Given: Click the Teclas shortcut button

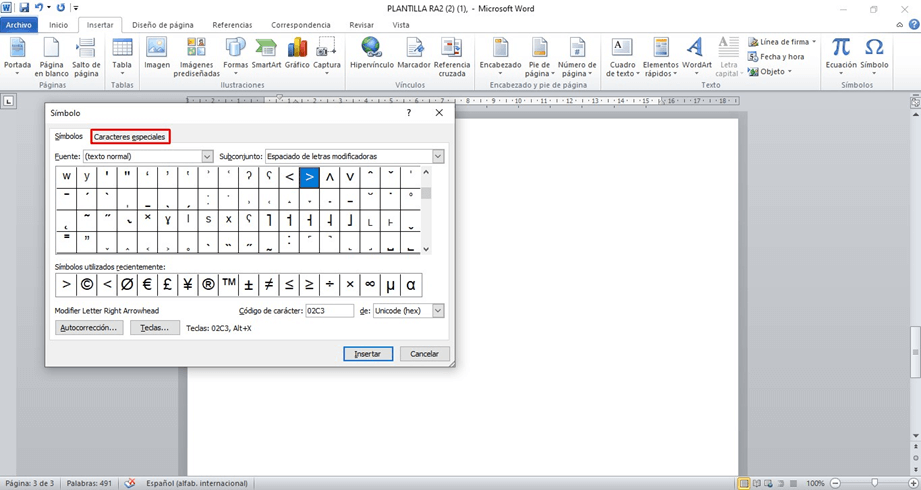Looking at the screenshot, I should [154, 328].
